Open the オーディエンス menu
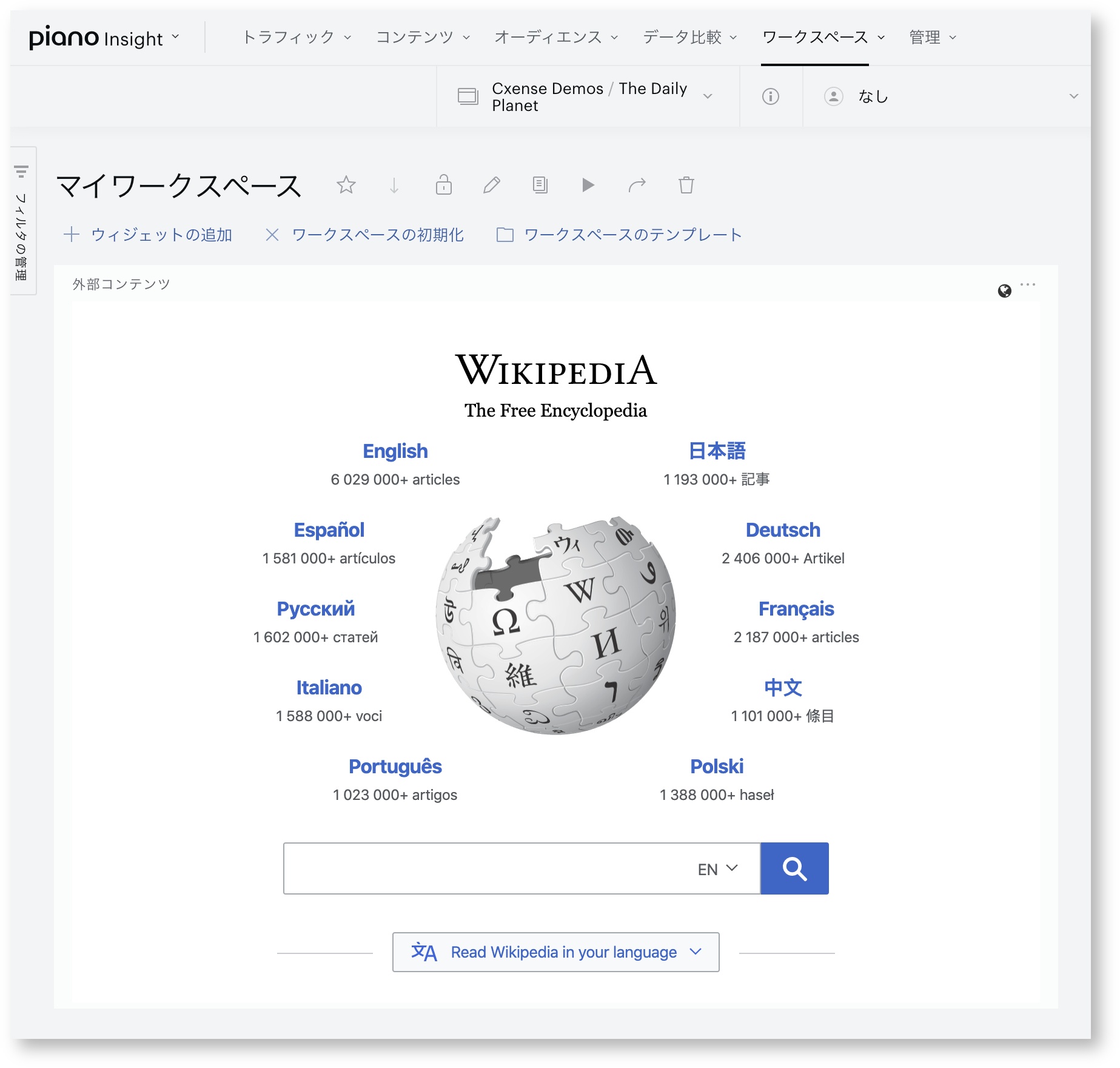 pyautogui.click(x=556, y=38)
